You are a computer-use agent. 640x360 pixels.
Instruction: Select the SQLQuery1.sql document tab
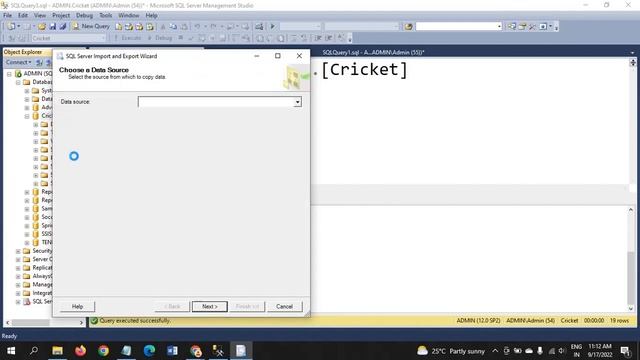click(373, 52)
